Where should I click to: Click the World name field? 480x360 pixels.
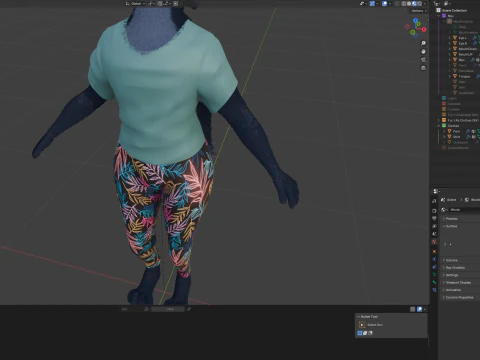[x=464, y=210]
